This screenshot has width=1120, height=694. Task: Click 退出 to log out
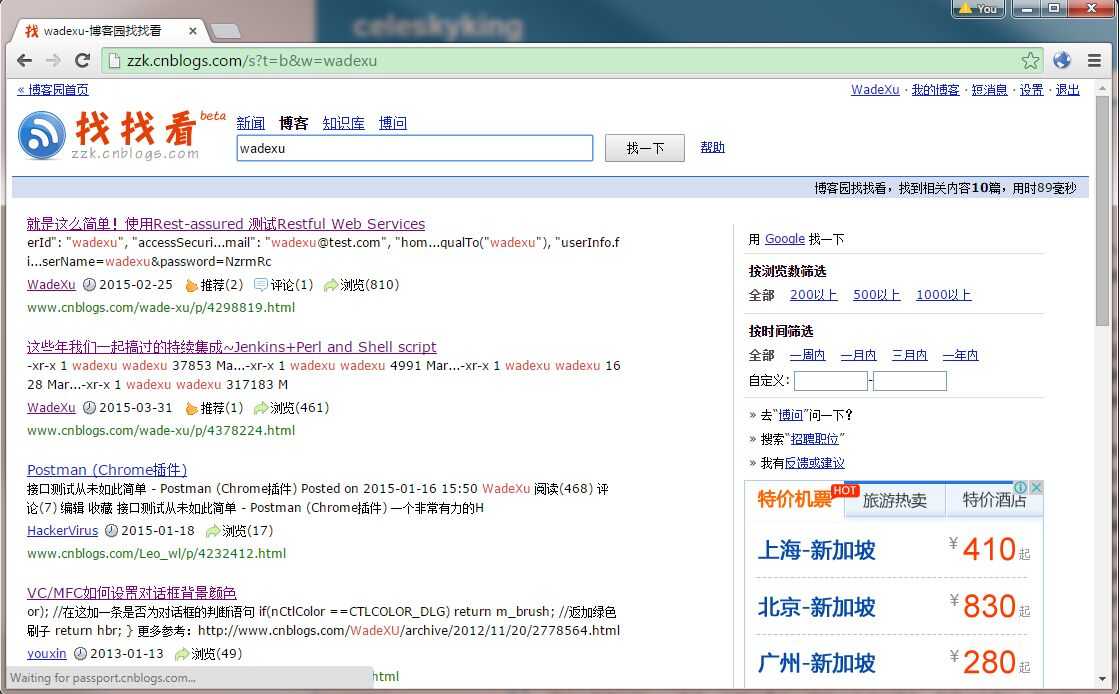[x=1068, y=89]
